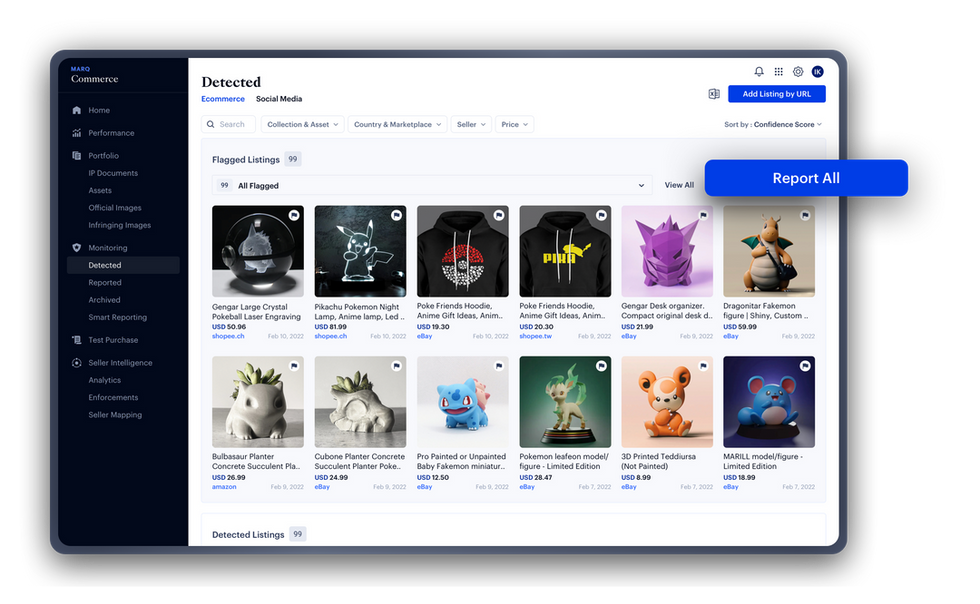Open the Country & Marketplace filter dropdown
Screen dimensions: 980x604
pos(398,124)
